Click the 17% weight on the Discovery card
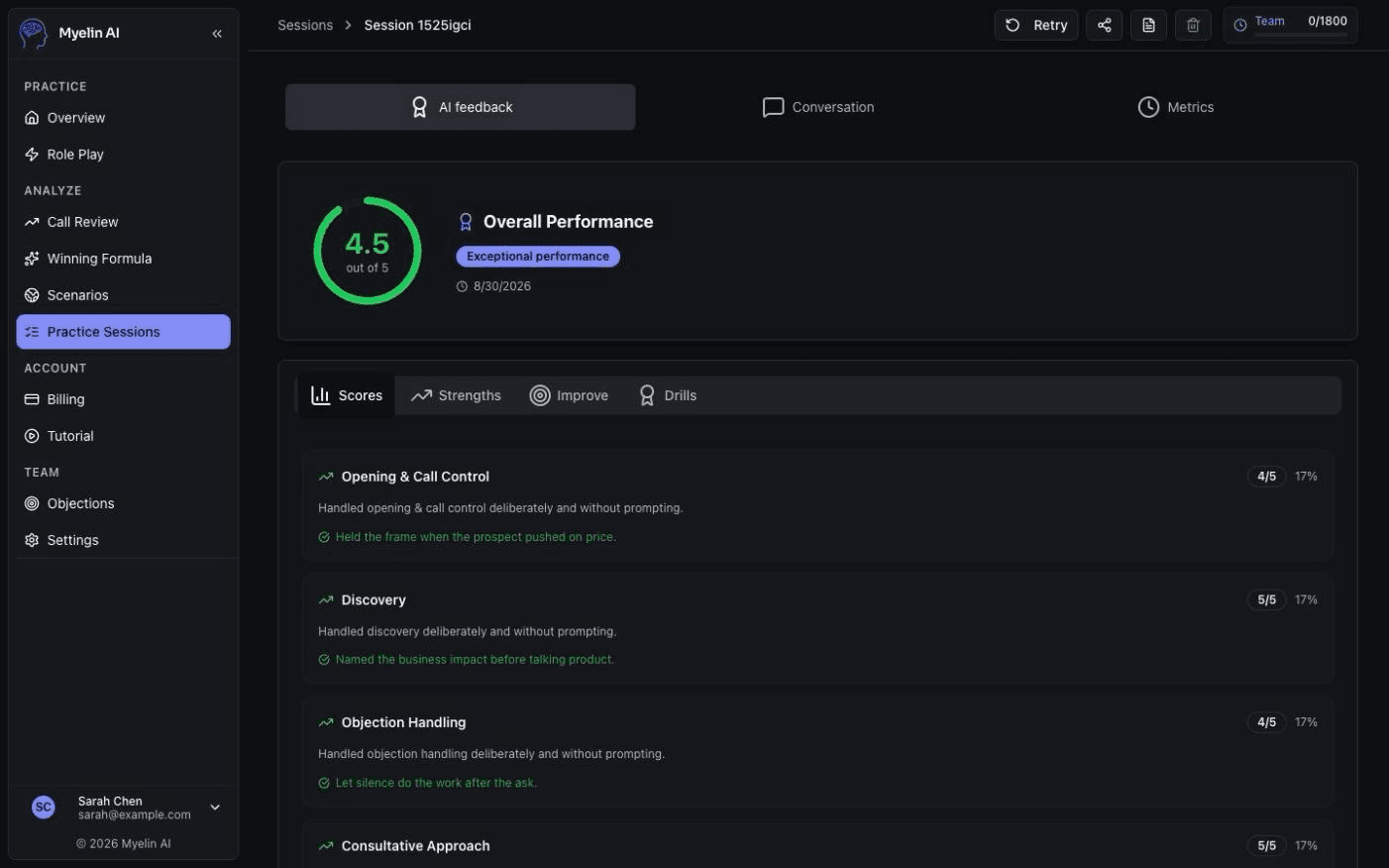Viewport: 1389px width, 868px height. [x=1306, y=599]
